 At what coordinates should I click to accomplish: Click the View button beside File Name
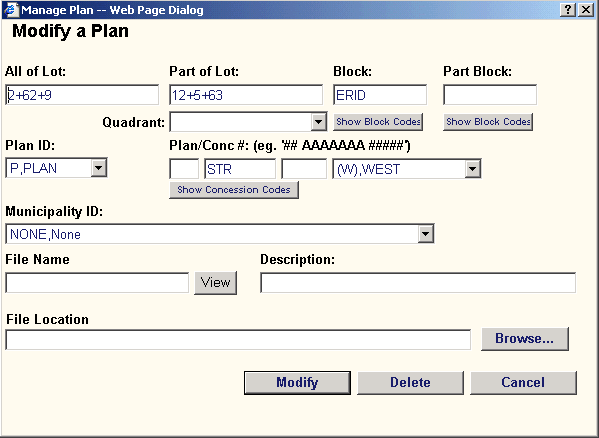tap(215, 283)
